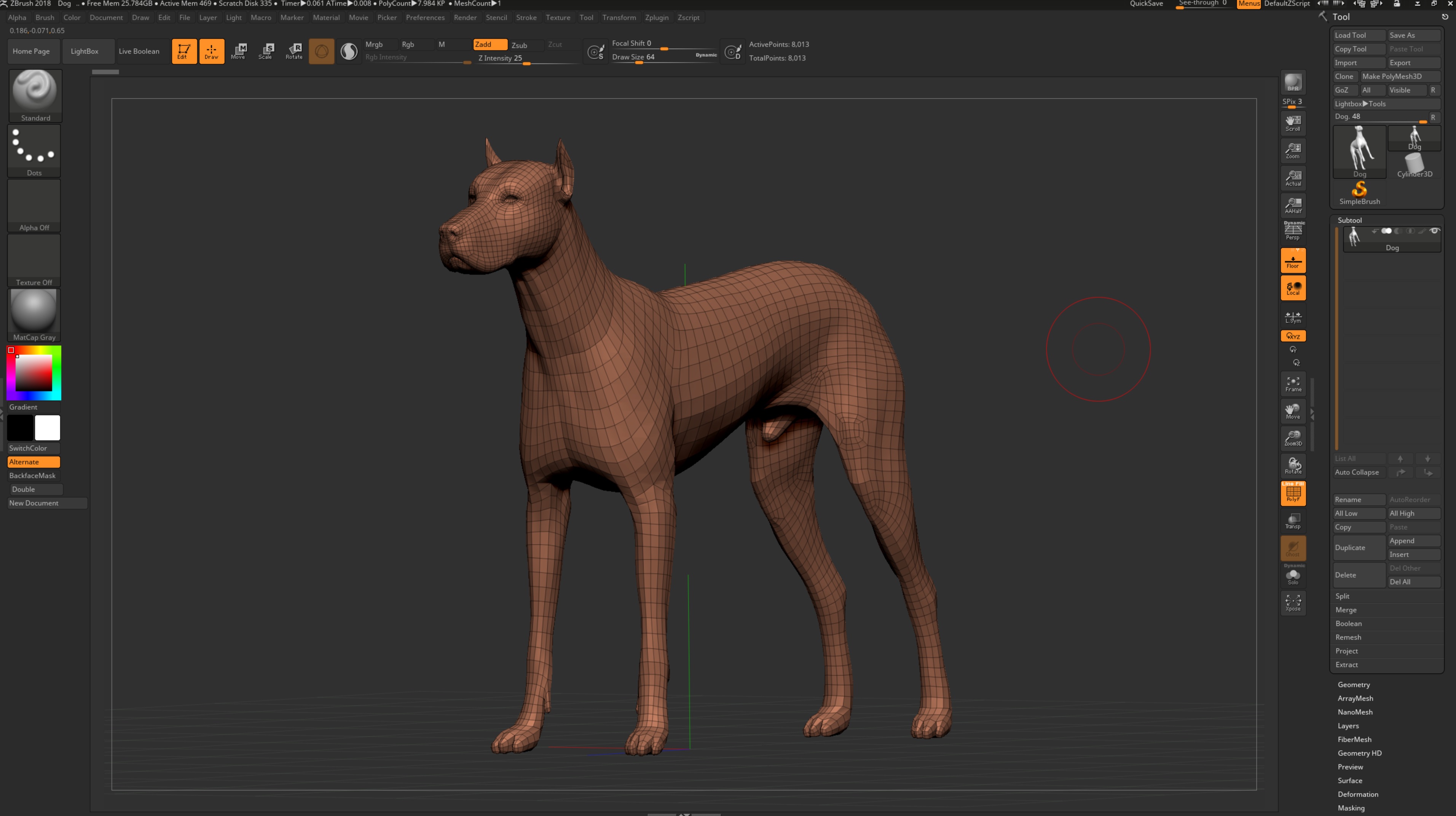Click the Rotate tool in top toolbar

coord(294,51)
